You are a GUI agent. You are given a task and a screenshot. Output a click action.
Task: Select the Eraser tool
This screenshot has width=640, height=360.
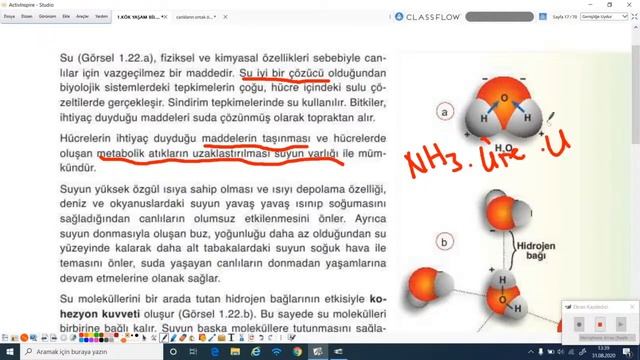click(x=183, y=338)
